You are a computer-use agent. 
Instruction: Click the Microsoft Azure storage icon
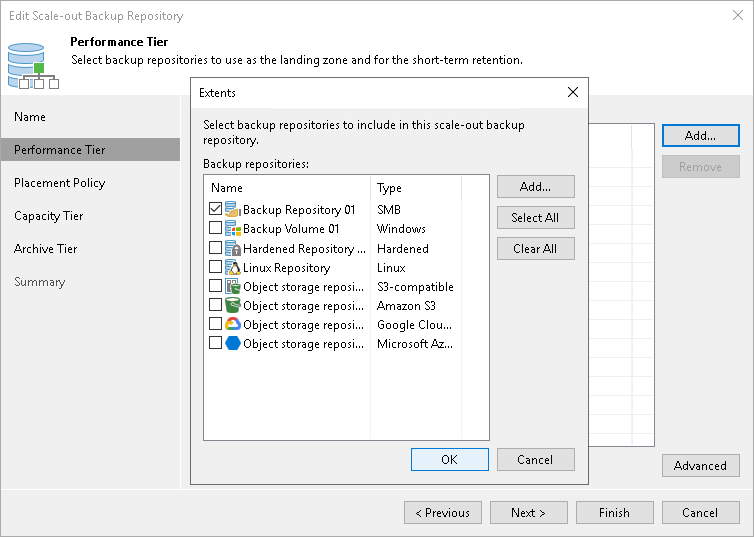(233, 343)
